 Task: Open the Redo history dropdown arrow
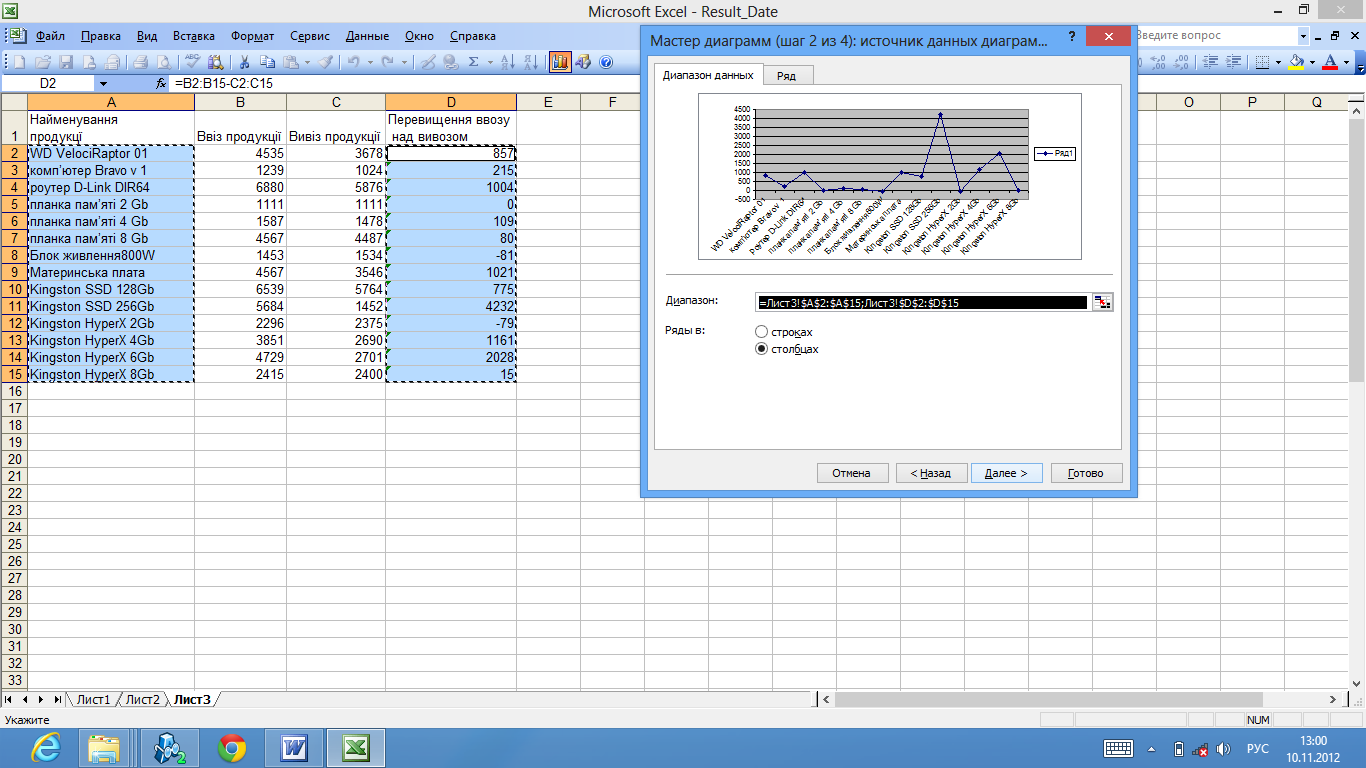pos(404,62)
